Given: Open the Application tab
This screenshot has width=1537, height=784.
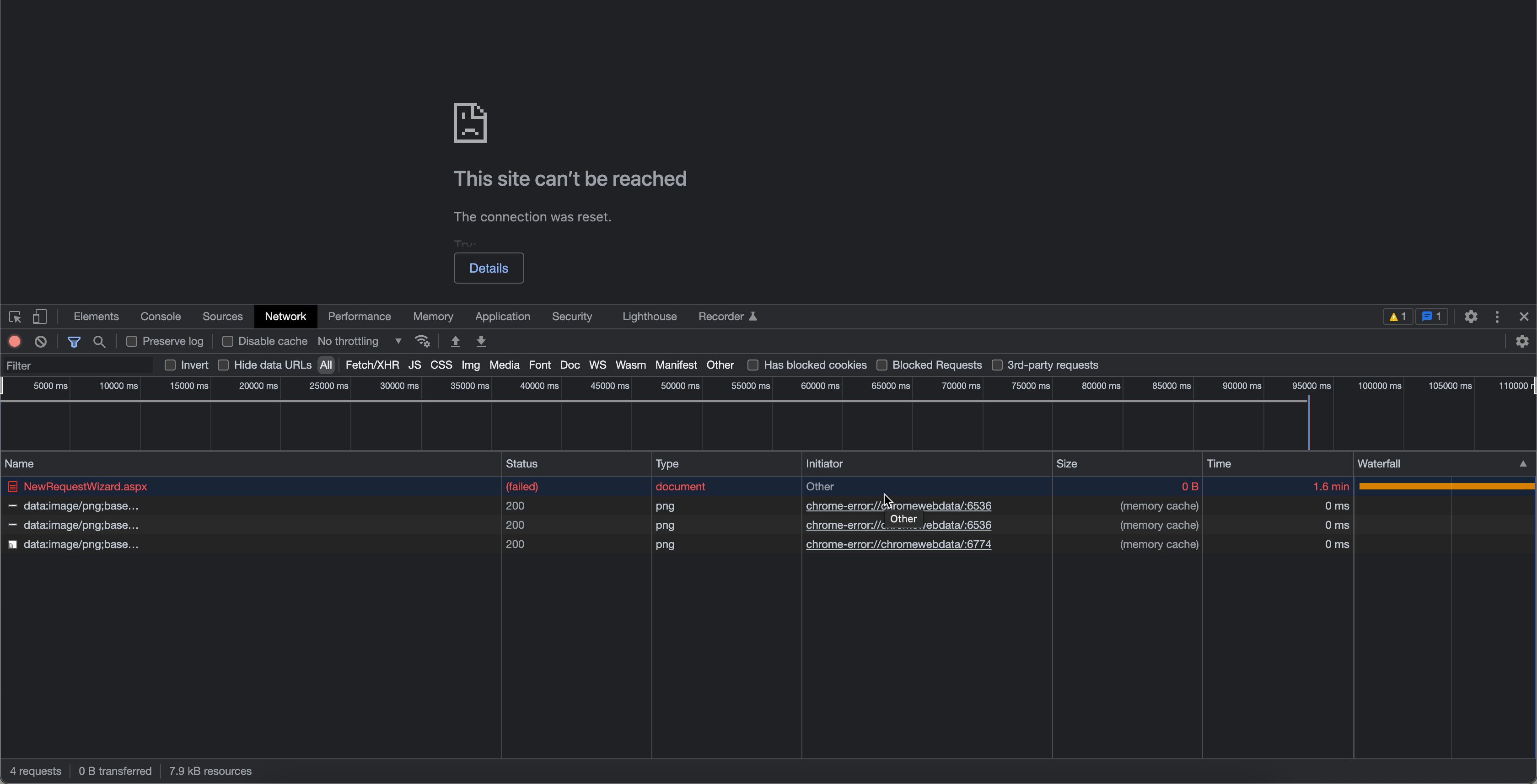Looking at the screenshot, I should point(502,316).
